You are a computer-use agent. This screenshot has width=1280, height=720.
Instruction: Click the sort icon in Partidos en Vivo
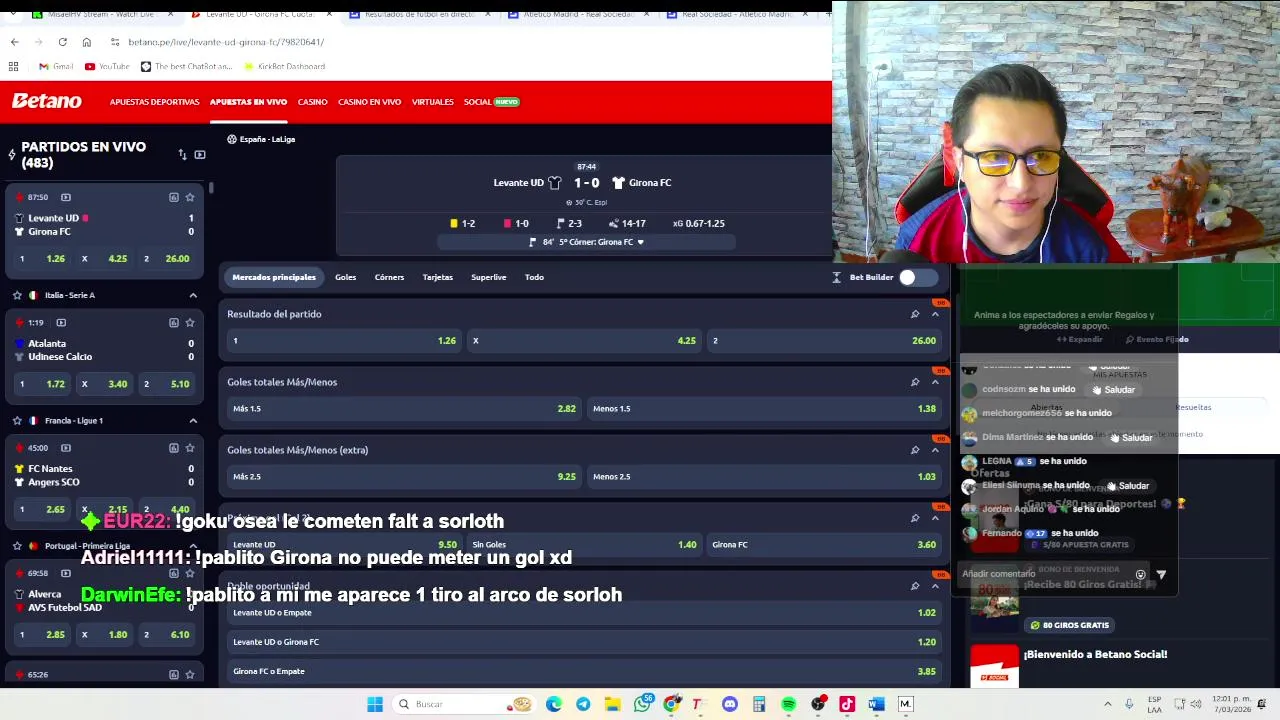(x=182, y=155)
